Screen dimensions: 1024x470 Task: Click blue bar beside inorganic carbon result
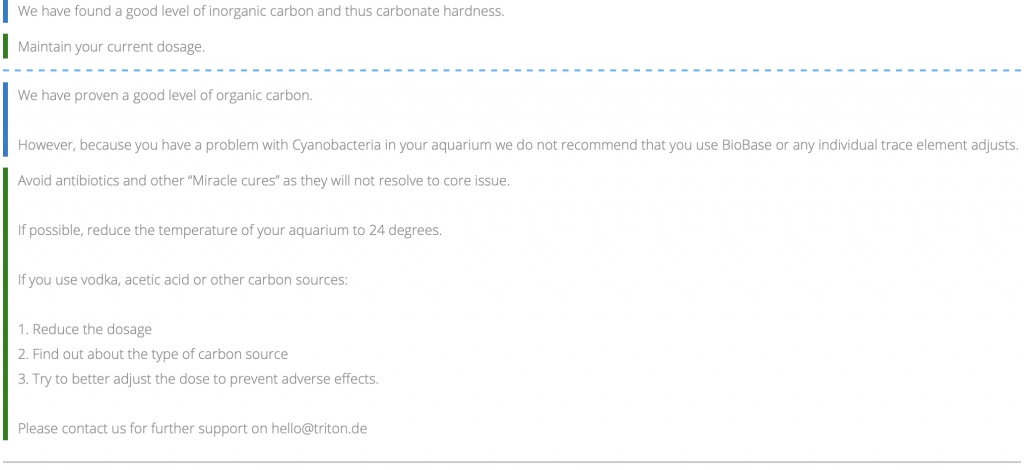pos(5,10)
